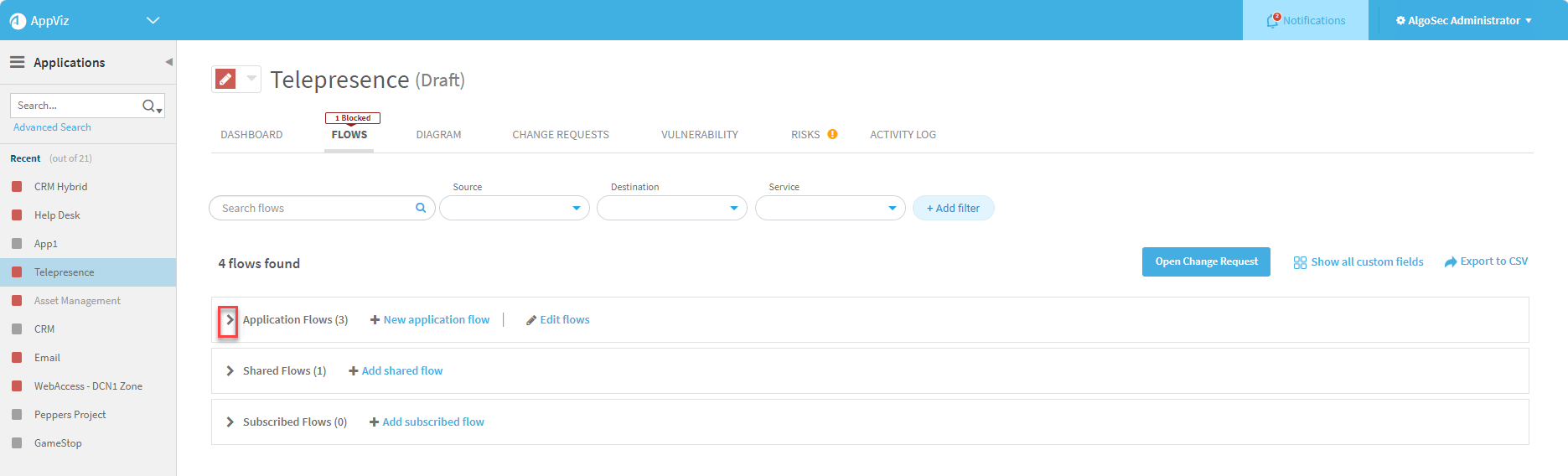Viewport: 1568px width, 476px height.
Task: Click the Show all custom fields grid icon
Action: (x=1300, y=262)
